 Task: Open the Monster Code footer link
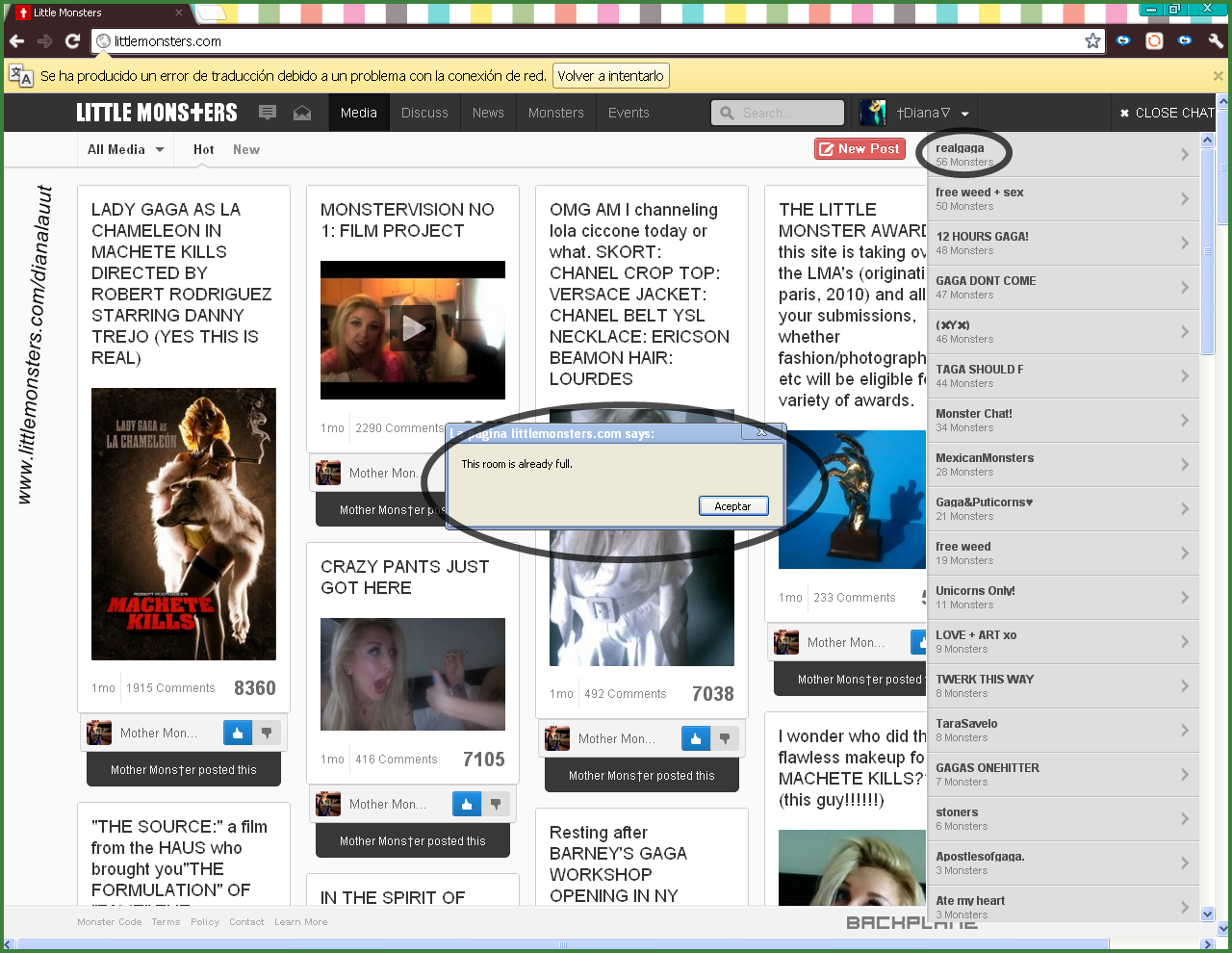110,922
